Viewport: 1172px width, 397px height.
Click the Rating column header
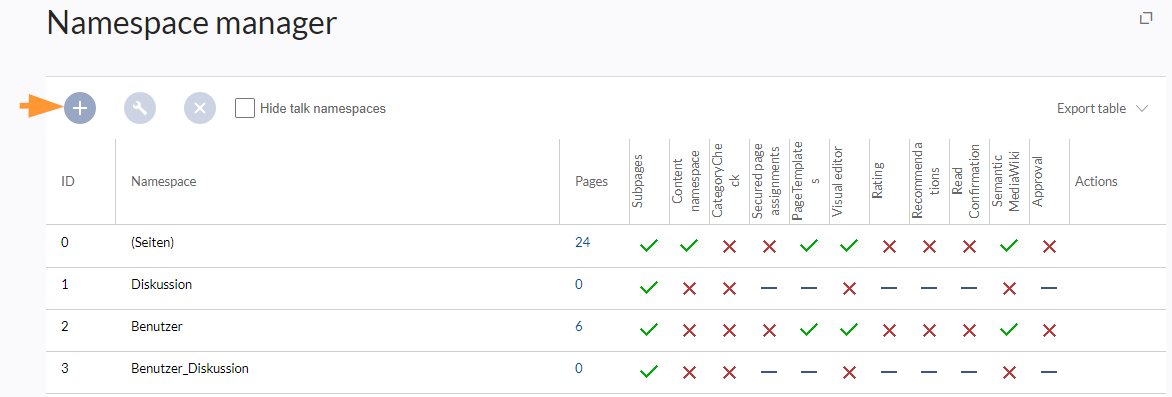coord(878,182)
